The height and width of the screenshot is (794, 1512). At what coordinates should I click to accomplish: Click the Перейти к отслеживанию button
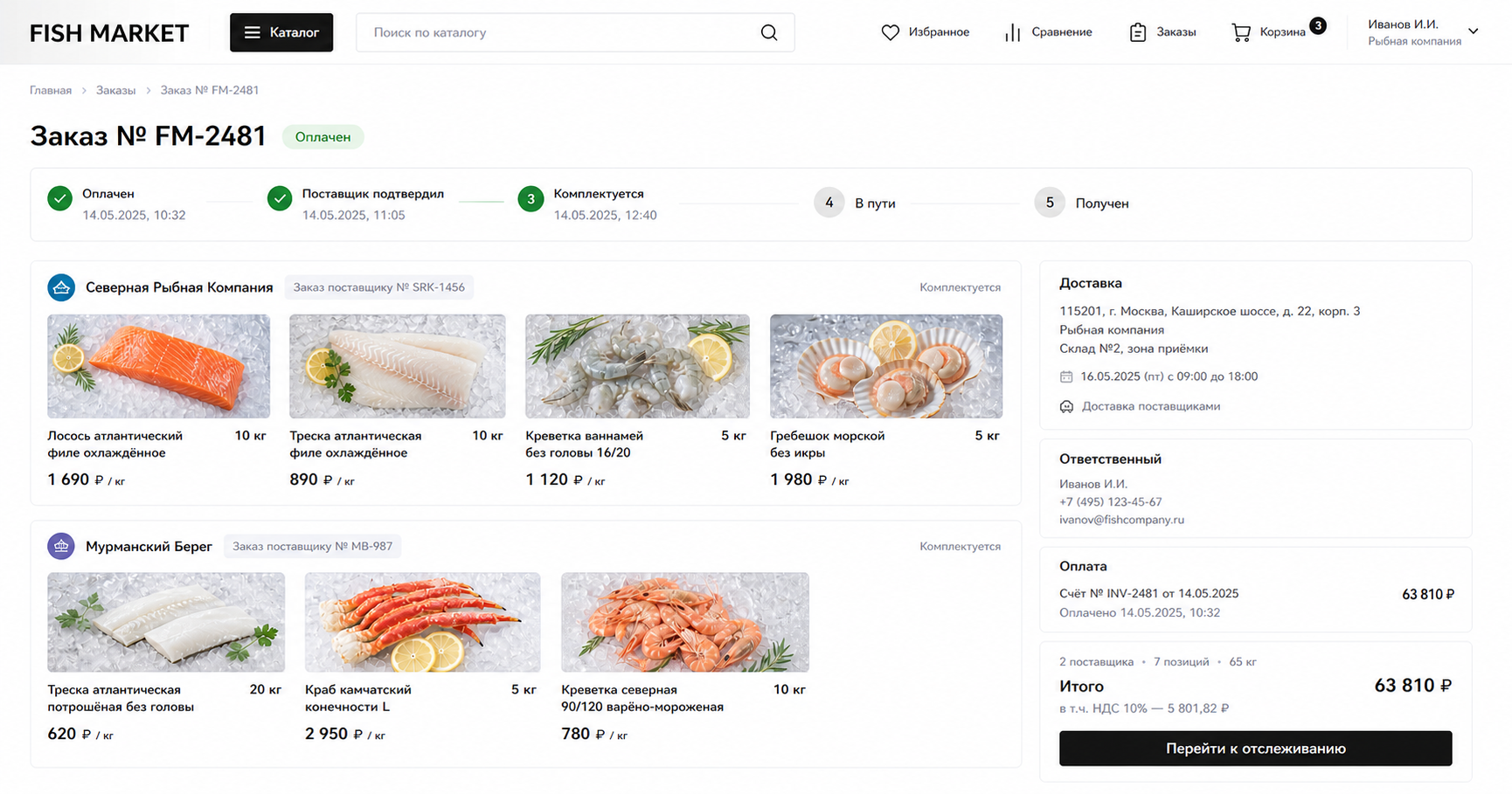(x=1256, y=749)
